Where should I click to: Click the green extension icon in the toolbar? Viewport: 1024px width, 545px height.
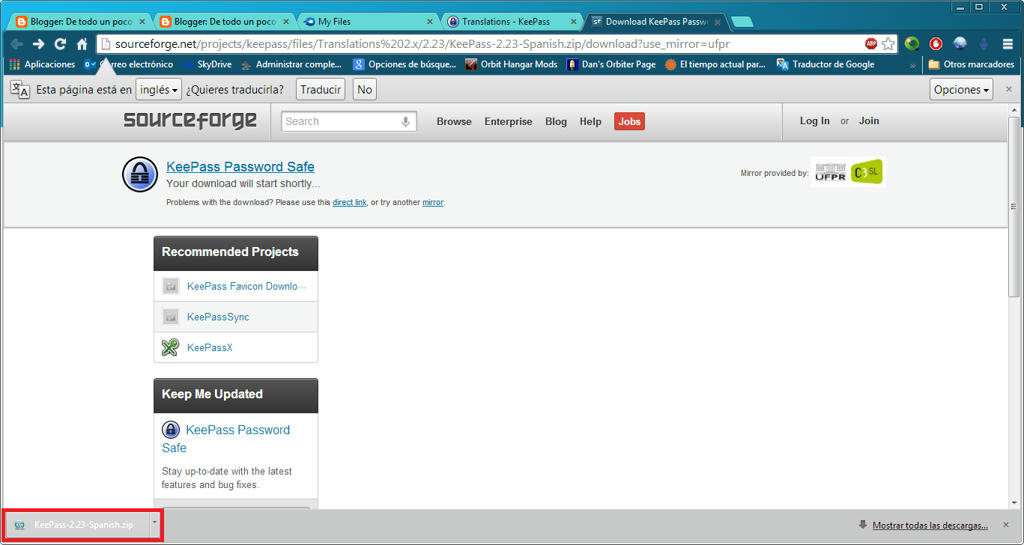tap(912, 44)
